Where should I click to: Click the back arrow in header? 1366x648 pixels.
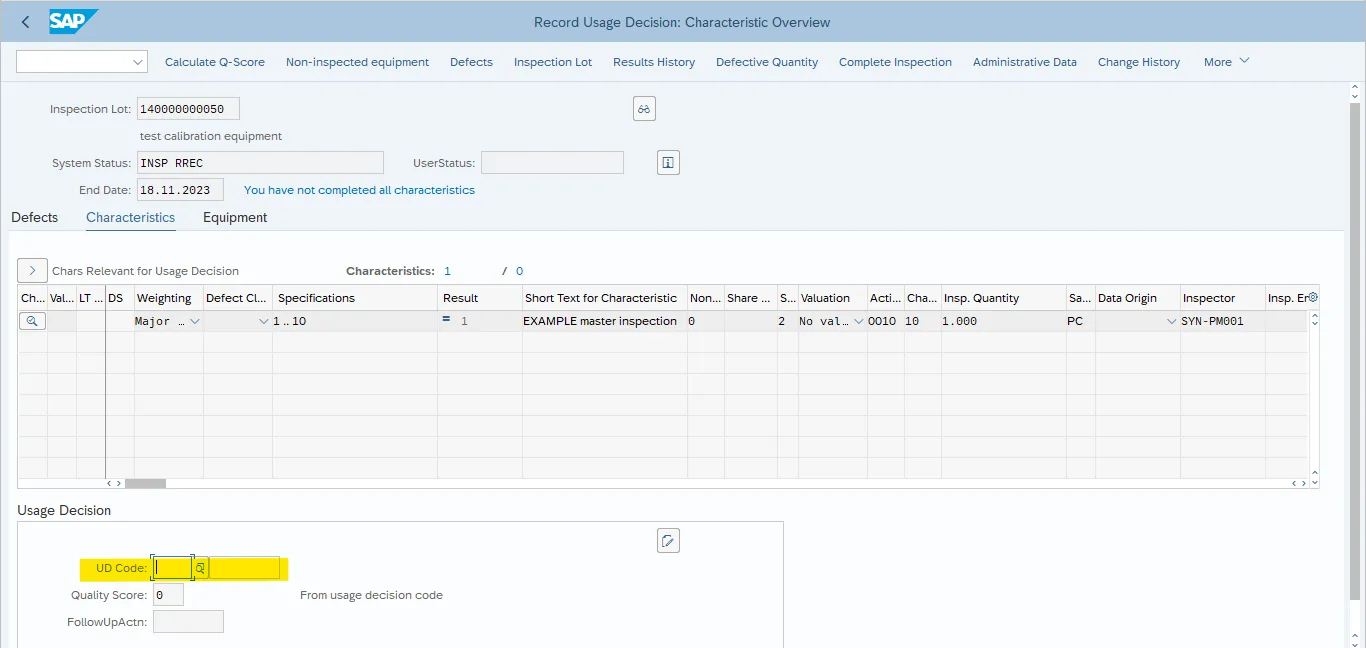(x=25, y=22)
